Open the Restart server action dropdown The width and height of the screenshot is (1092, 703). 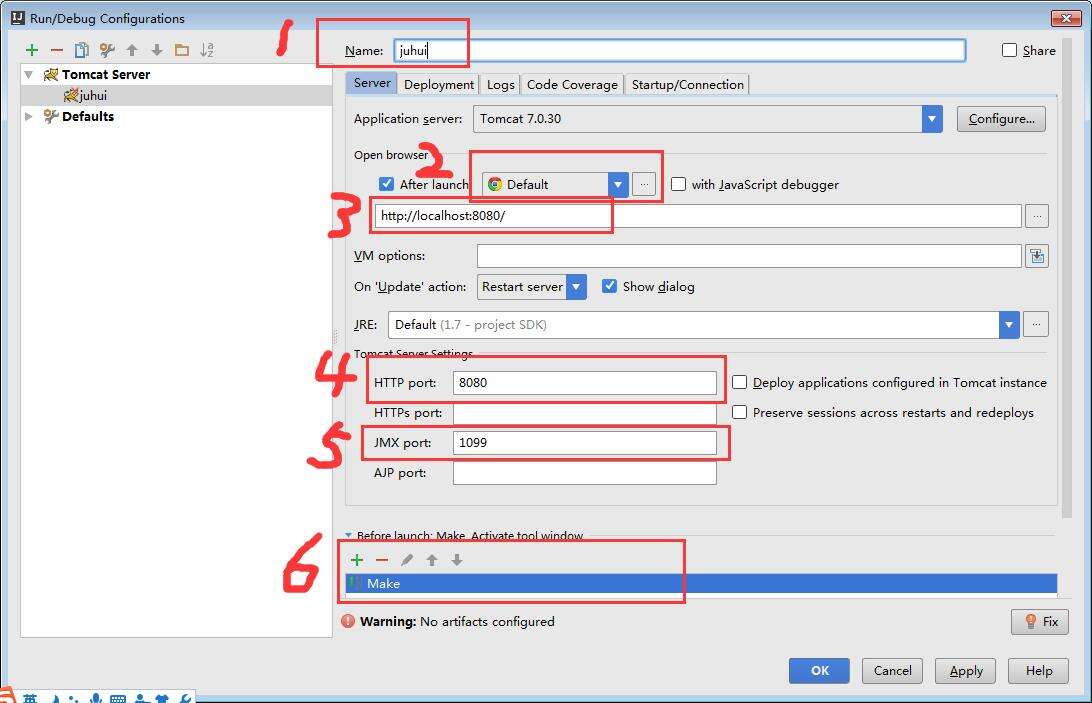pos(576,287)
